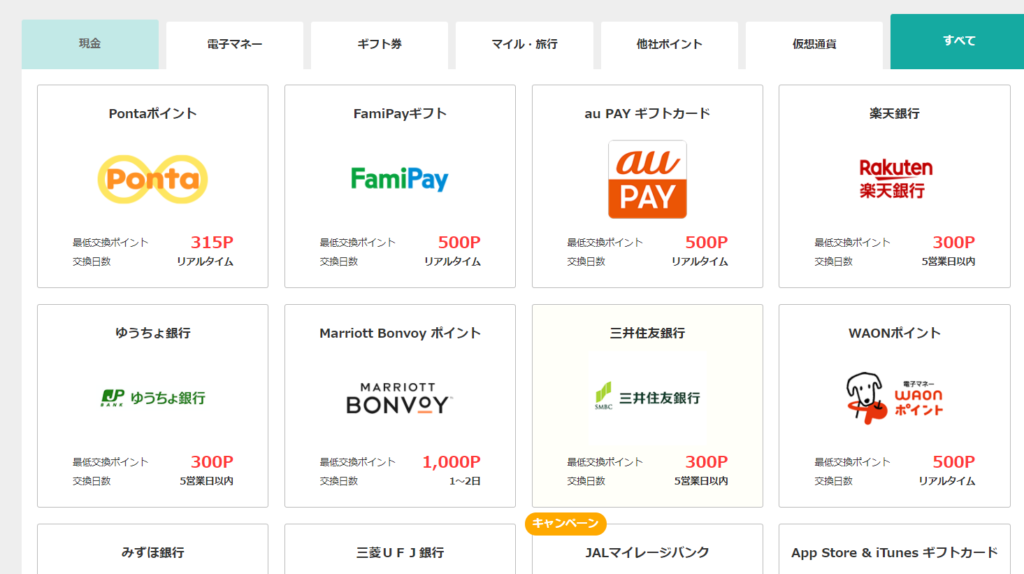Switch to the ギフト券 tab
The image size is (1024, 574).
(379, 45)
